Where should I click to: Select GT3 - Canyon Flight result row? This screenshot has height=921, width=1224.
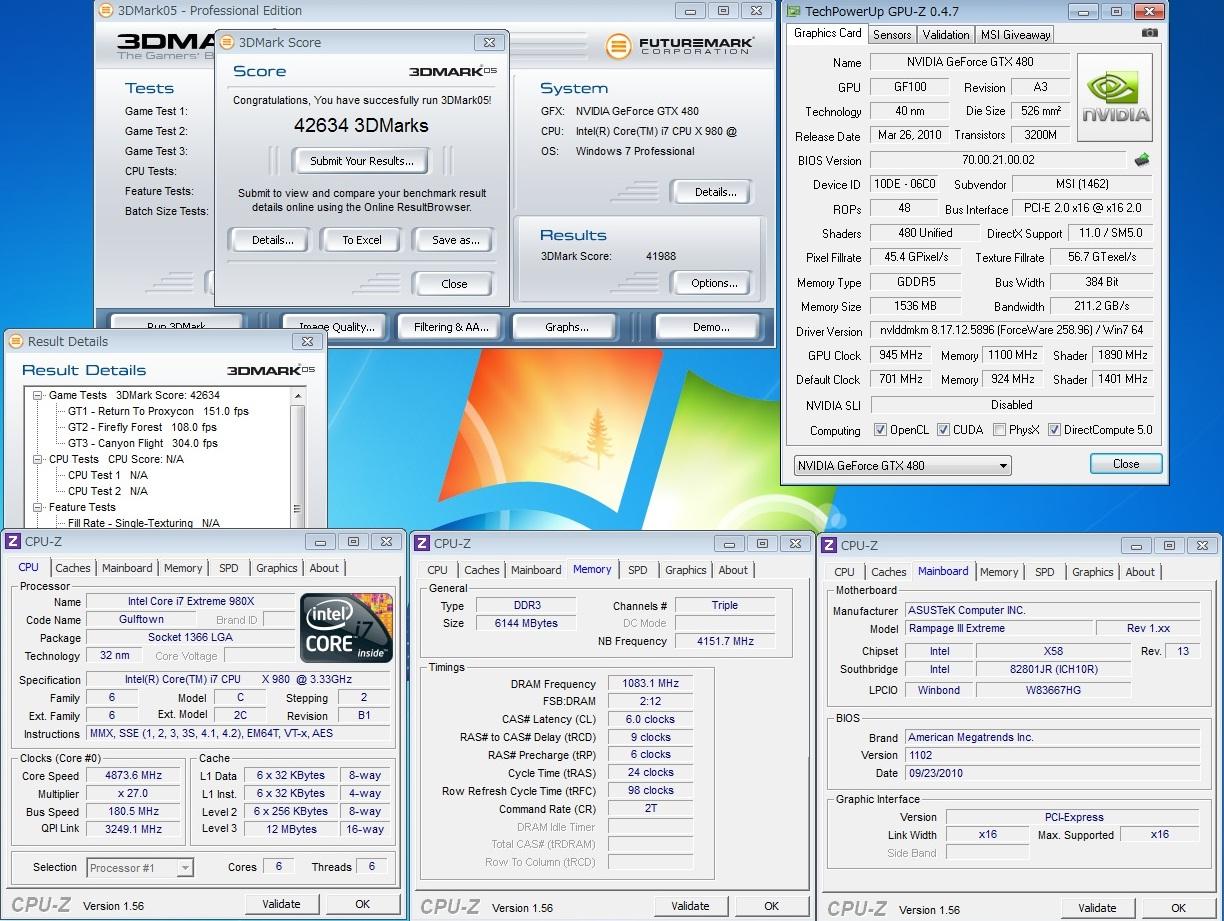coord(143,443)
